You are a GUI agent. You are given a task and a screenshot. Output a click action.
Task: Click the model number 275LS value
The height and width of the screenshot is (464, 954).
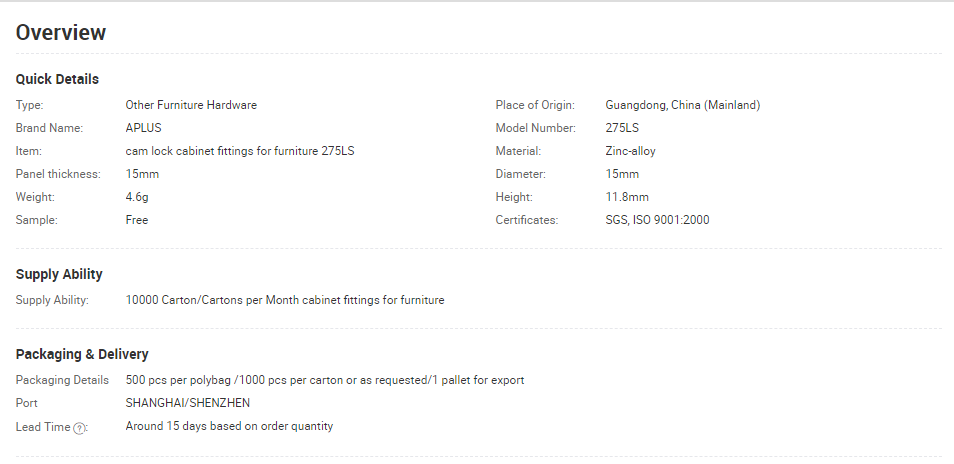click(622, 128)
